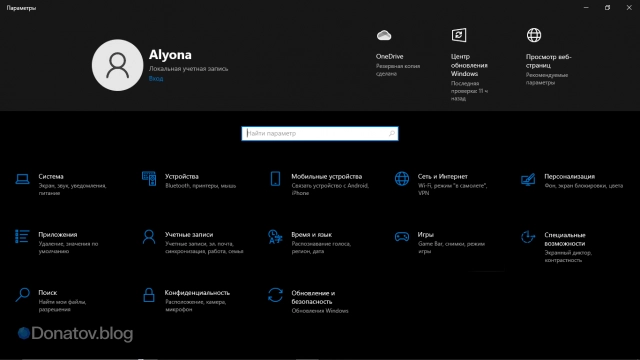Select the Персонализация brush icon
Image resolution: width=640 pixels, height=360 pixels.
pyautogui.click(x=528, y=179)
